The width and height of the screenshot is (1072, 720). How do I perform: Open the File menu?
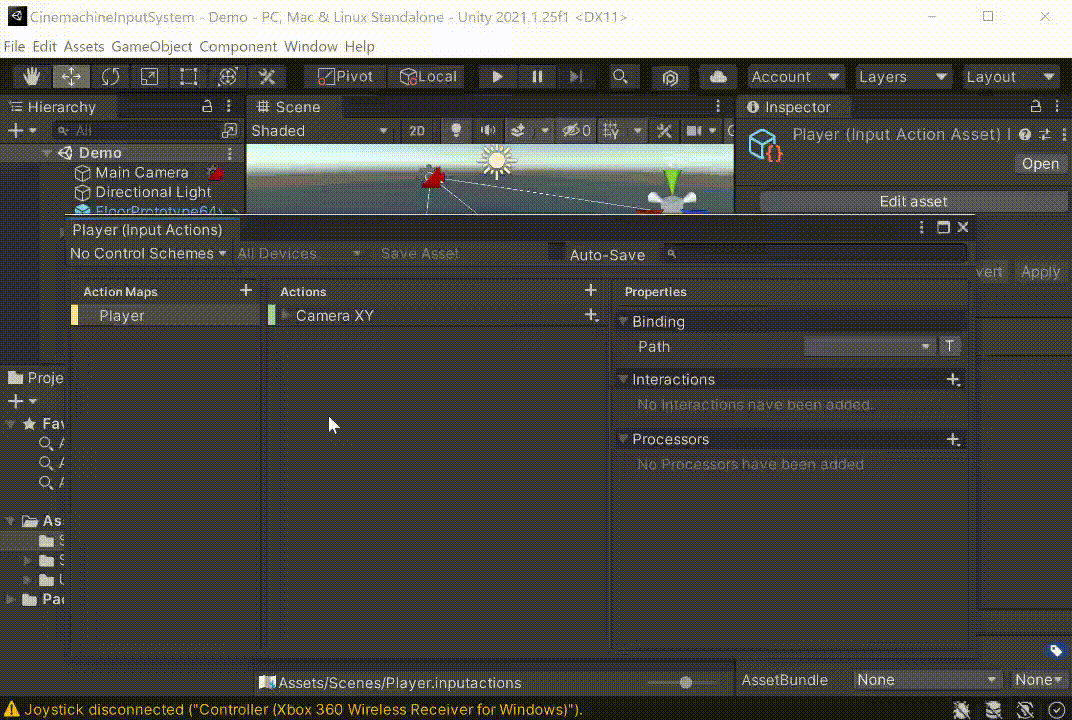tap(14, 46)
